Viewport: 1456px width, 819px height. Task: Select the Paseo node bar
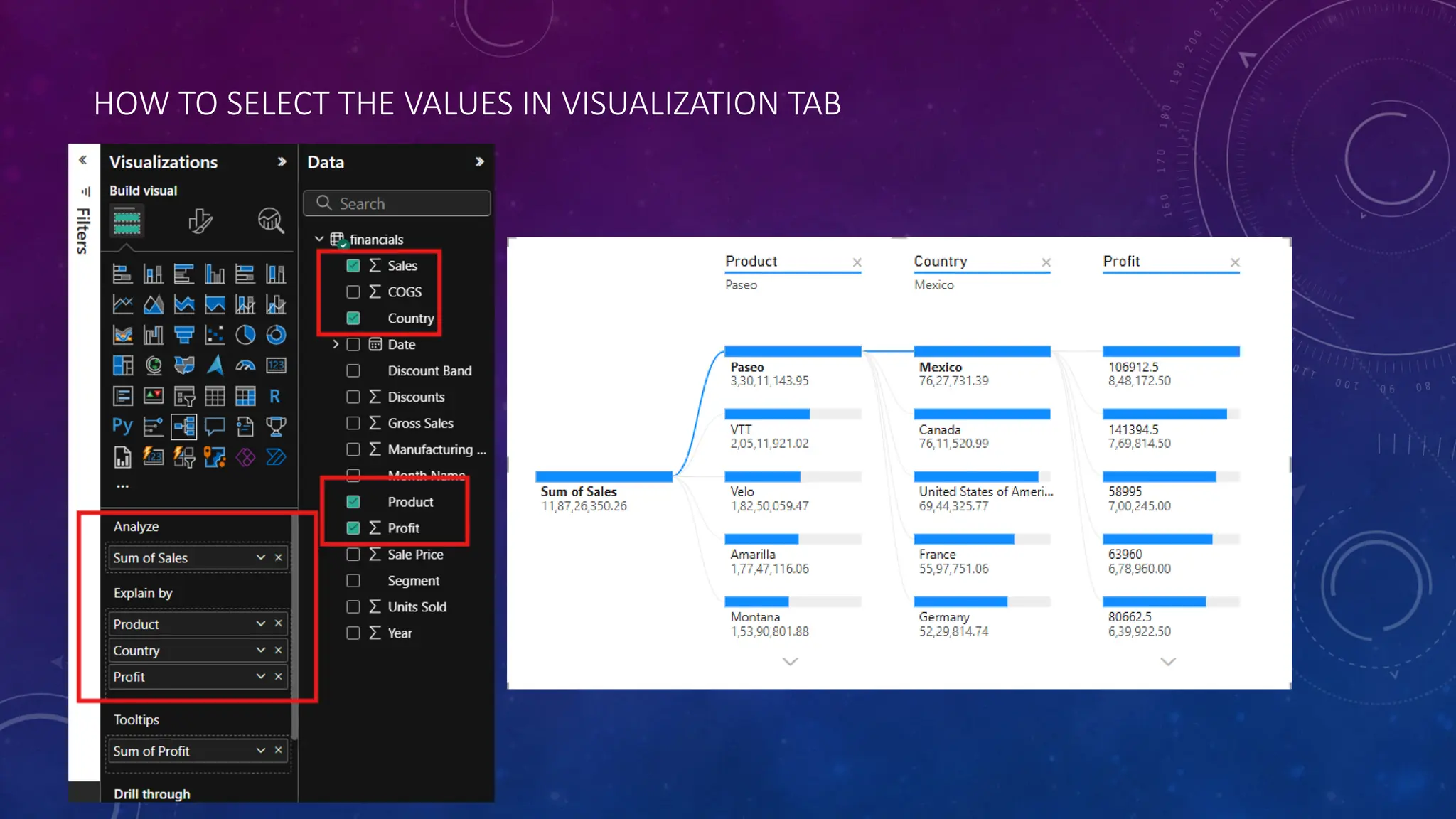(793, 351)
